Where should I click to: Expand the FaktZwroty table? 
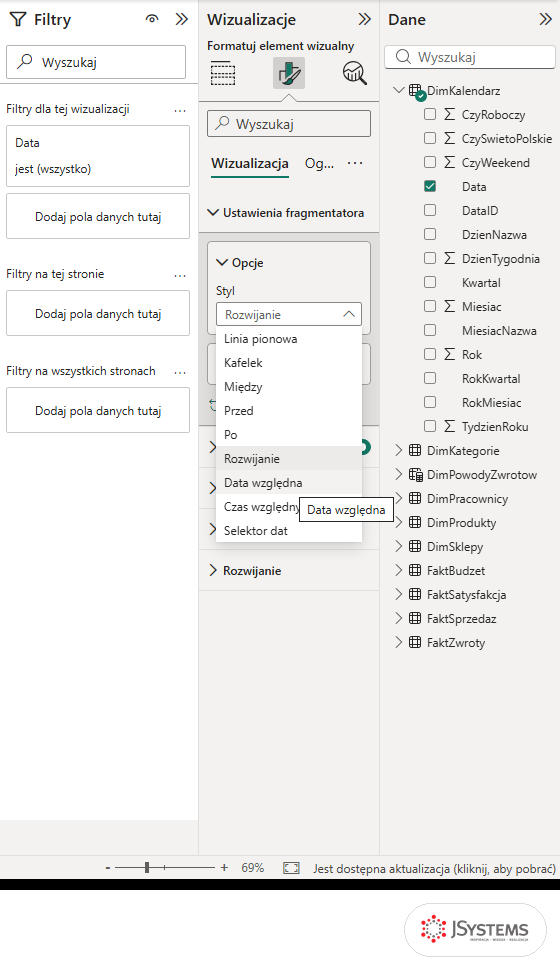(x=398, y=642)
